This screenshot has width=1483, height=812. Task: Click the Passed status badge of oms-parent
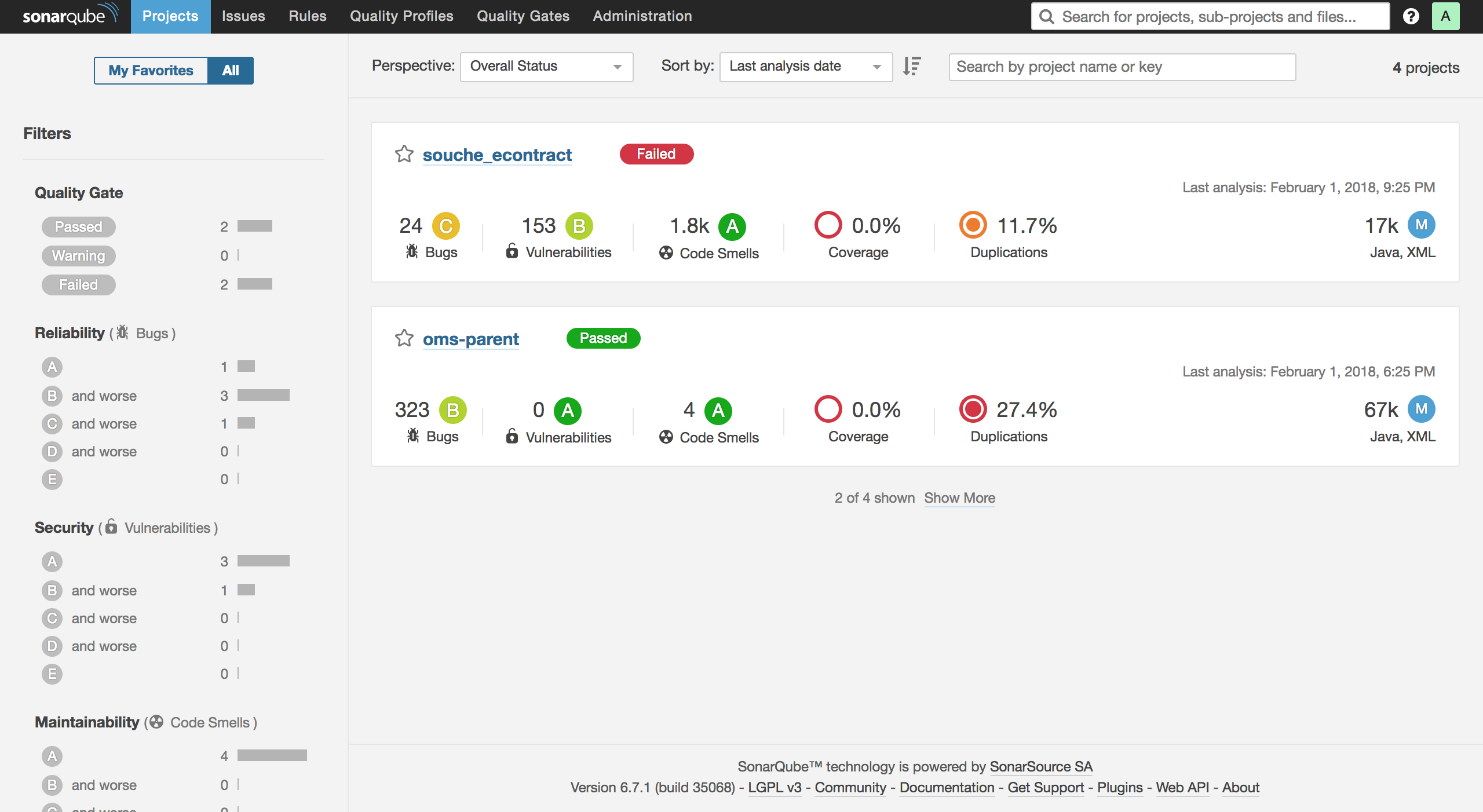tap(603, 338)
